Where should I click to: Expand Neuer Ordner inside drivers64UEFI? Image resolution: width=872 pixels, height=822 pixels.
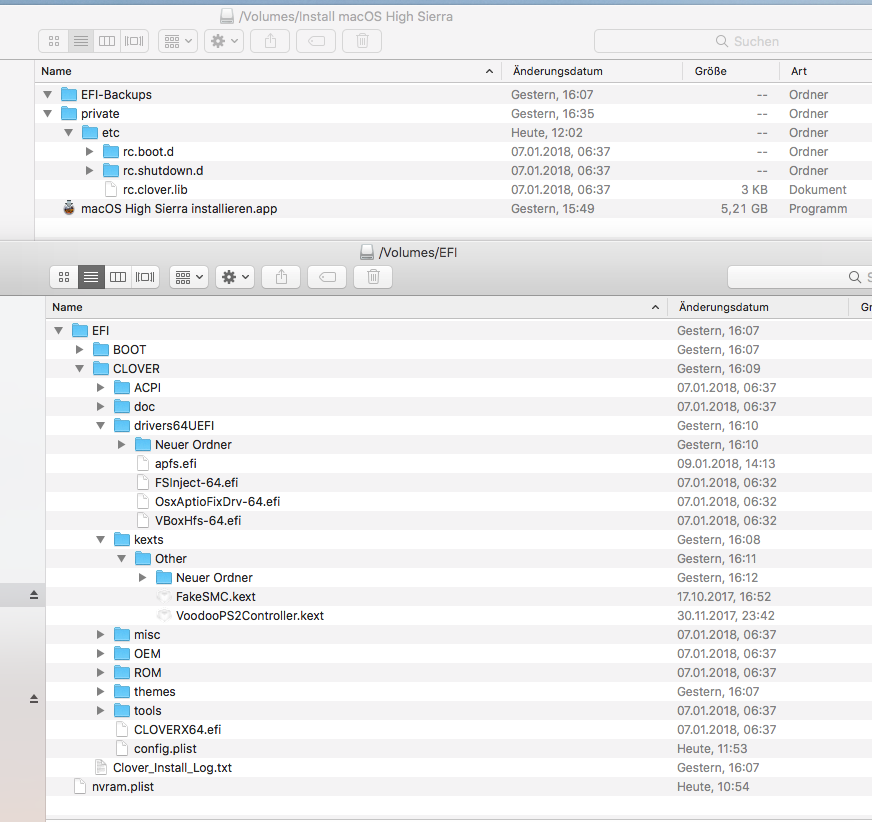point(122,444)
